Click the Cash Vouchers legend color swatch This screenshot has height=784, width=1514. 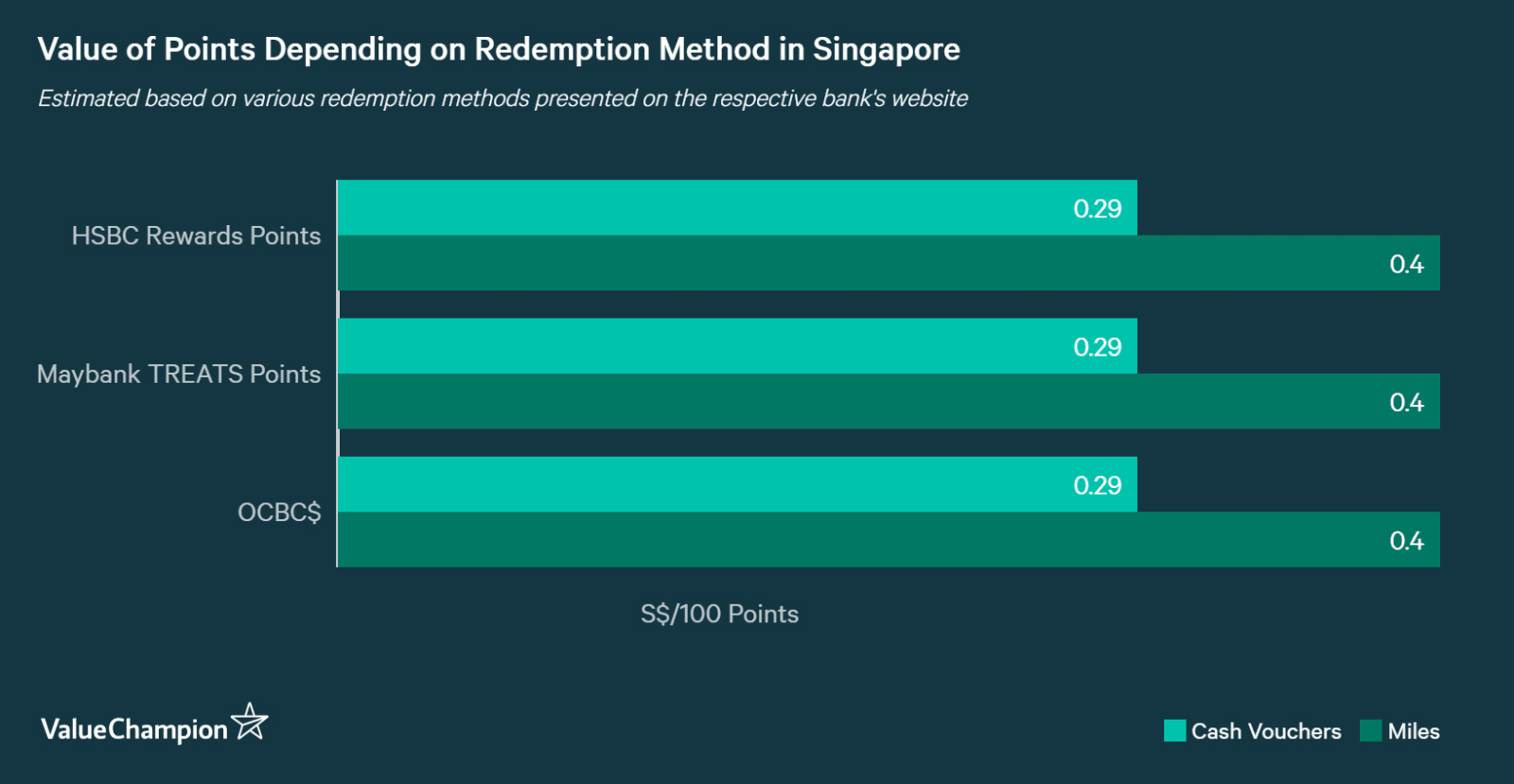pyautogui.click(x=1174, y=731)
